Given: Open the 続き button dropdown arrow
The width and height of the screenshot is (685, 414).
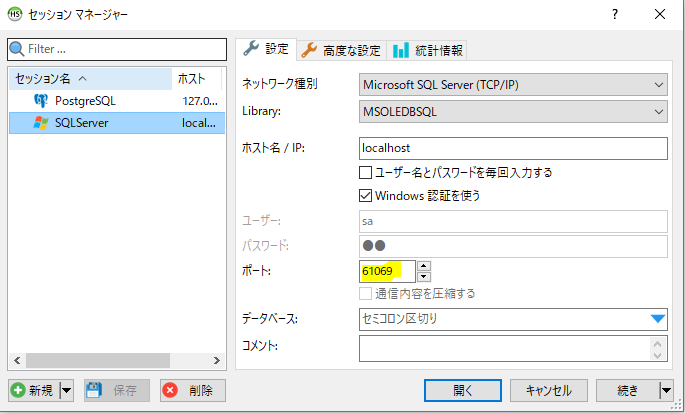Looking at the screenshot, I should (x=666, y=390).
